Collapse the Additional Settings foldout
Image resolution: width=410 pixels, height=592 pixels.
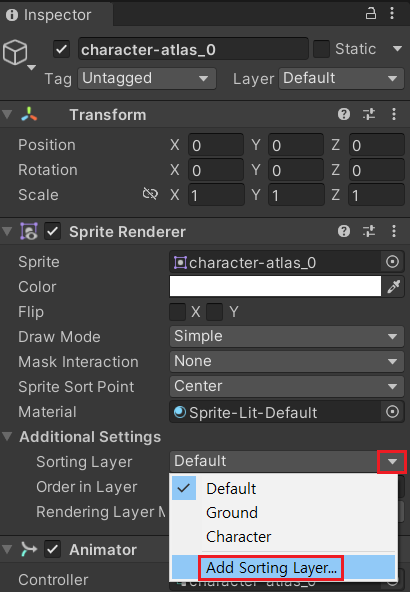click(7, 436)
